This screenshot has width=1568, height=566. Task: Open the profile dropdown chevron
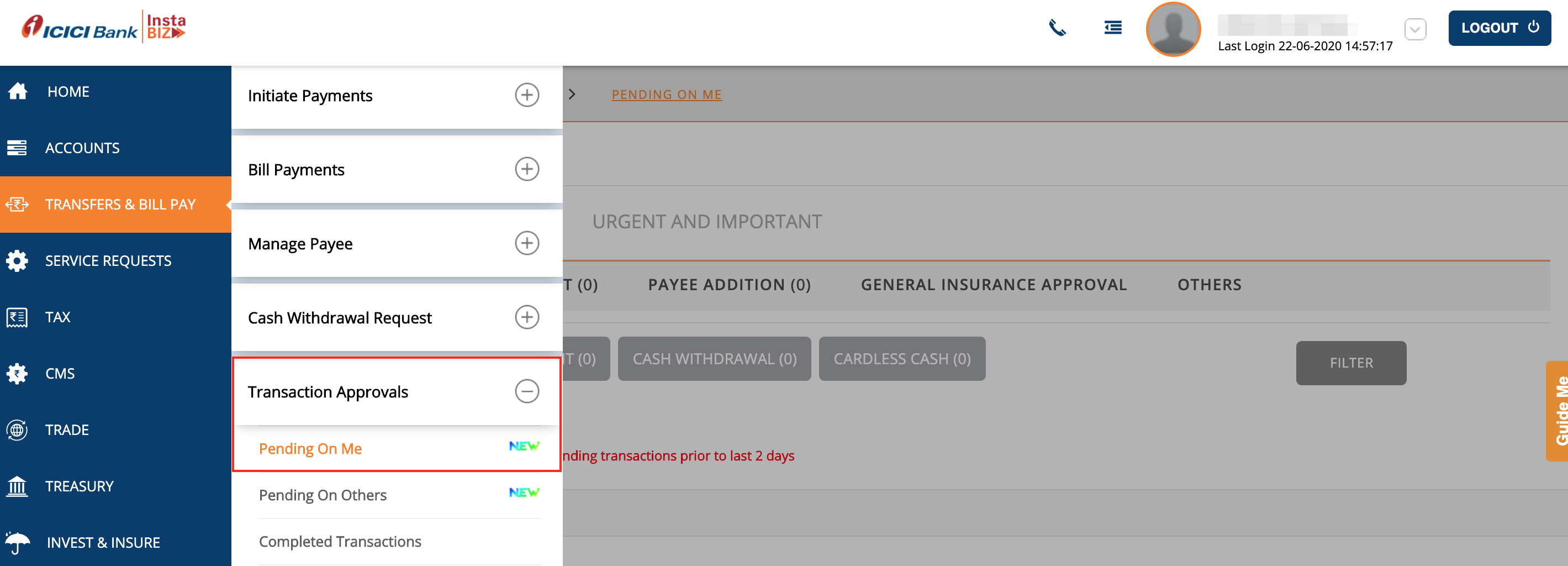(1415, 29)
